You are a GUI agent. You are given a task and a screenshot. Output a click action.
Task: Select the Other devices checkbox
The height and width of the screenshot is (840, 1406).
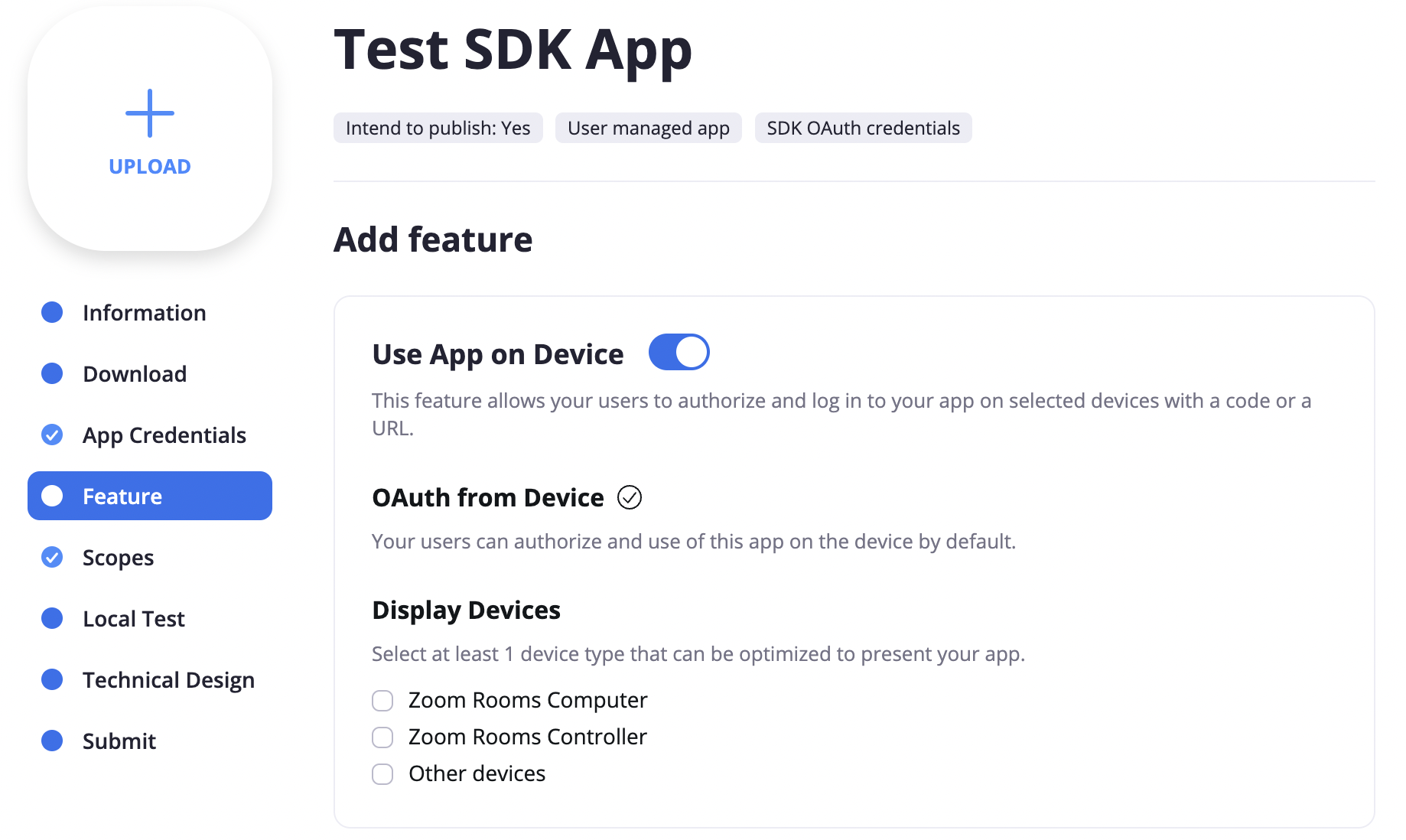click(x=382, y=773)
